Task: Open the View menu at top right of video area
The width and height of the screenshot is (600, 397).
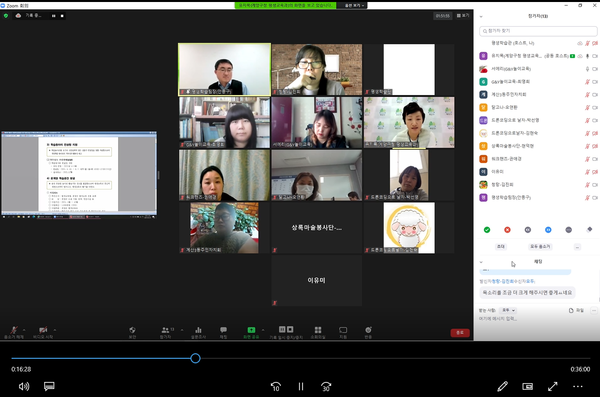Action: click(x=463, y=16)
